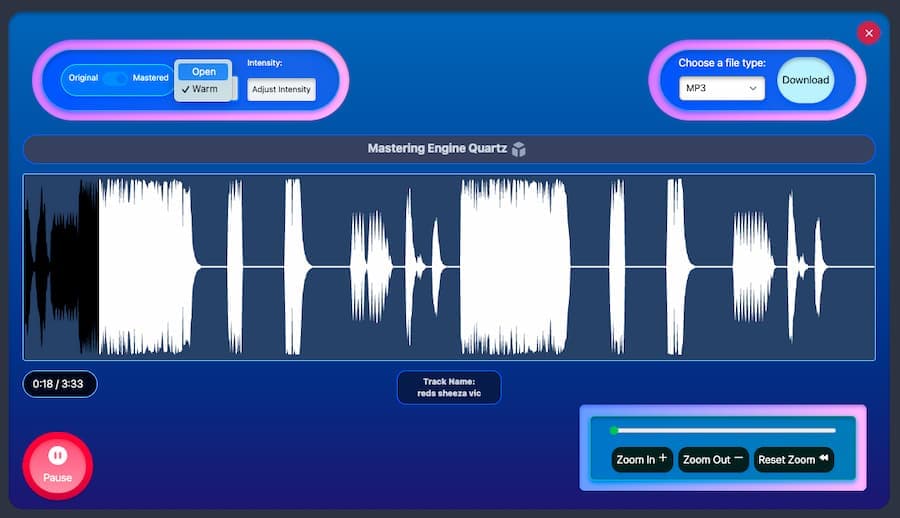Select the Mastered label
The height and width of the screenshot is (518, 900).
pos(151,78)
